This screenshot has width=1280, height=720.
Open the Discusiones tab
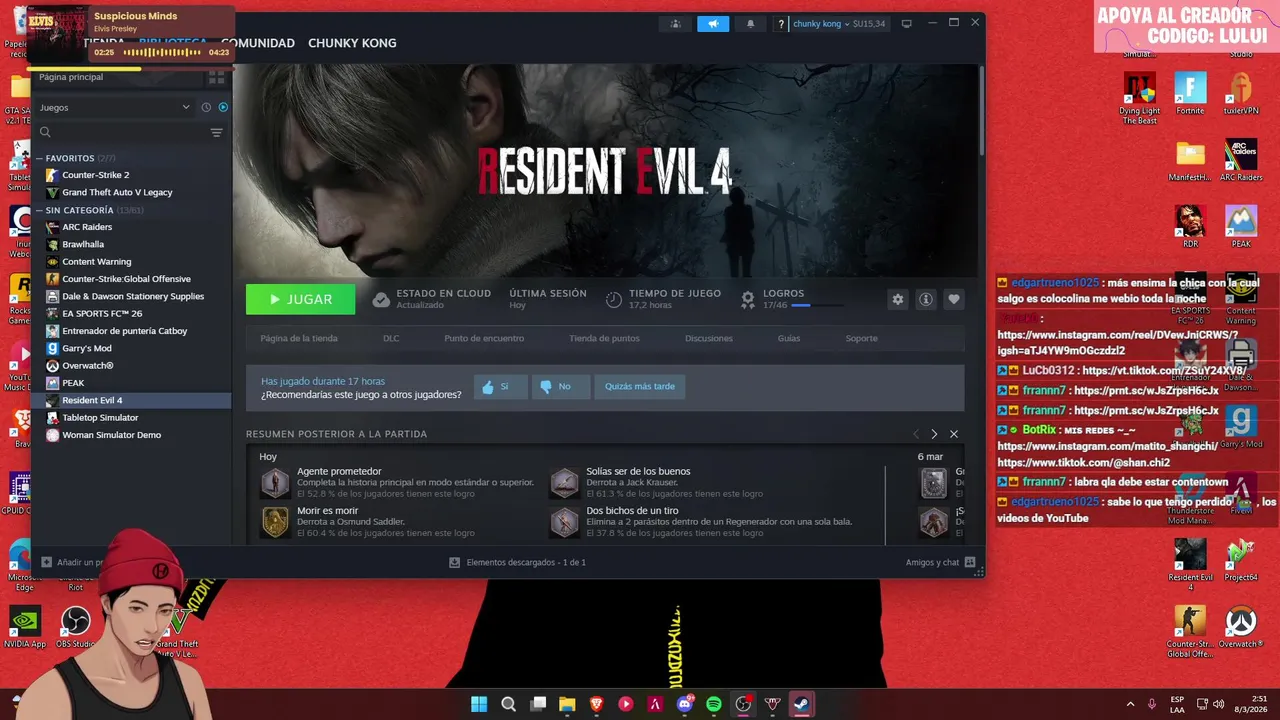709,338
